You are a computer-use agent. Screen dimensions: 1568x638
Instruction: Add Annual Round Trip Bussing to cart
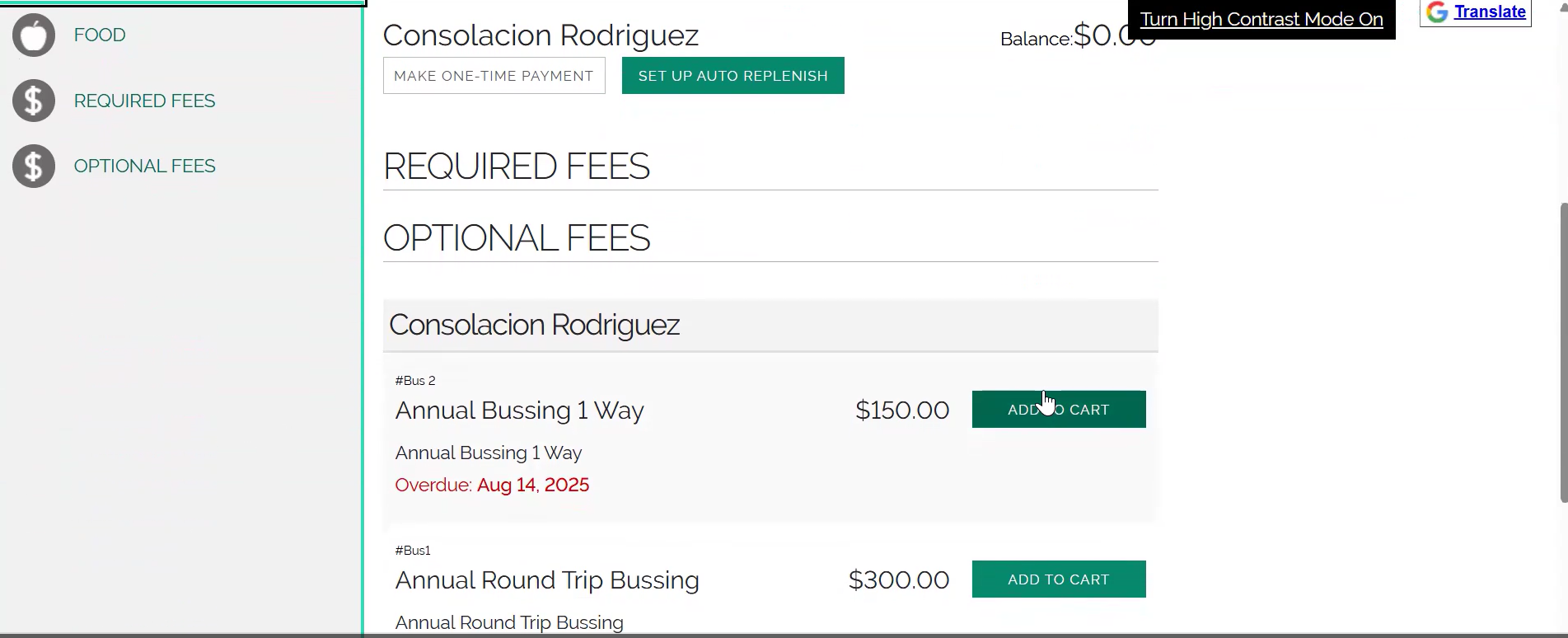tap(1058, 579)
